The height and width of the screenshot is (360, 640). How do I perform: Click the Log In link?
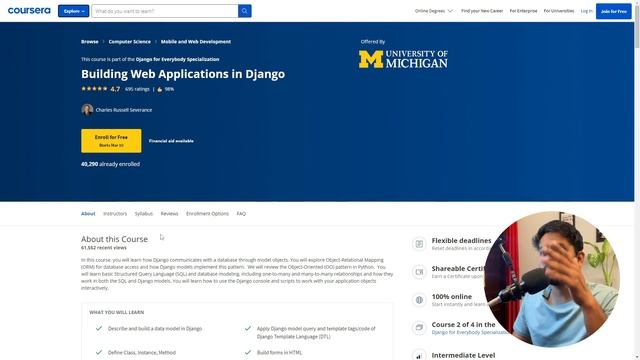point(586,11)
